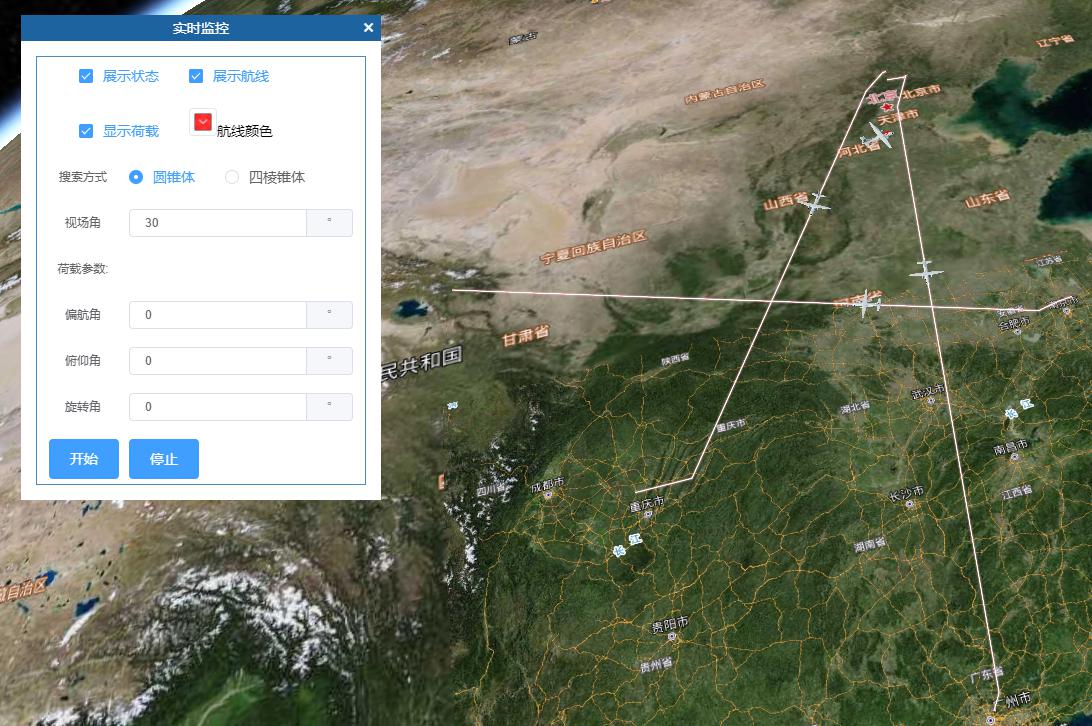Open the red 航线颜色 color picker

(203, 123)
